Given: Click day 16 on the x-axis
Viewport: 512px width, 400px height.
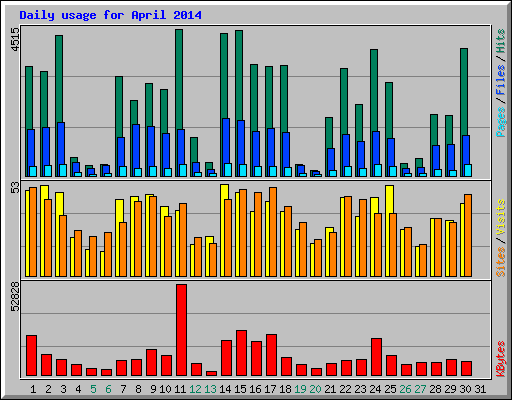Looking at the screenshot, I should point(255,389).
